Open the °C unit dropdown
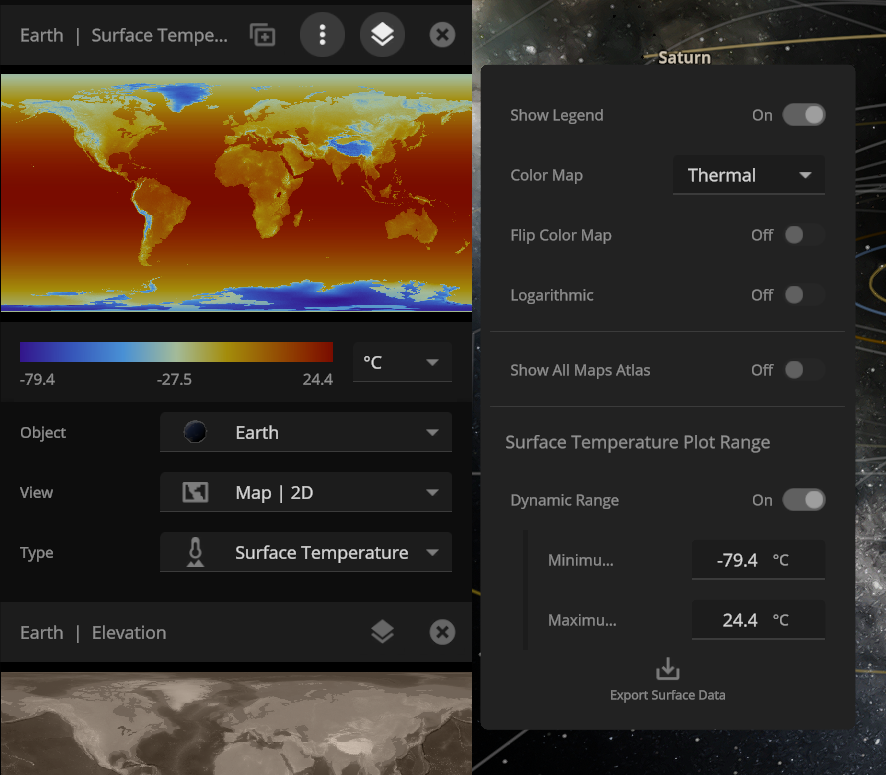Screen dimensions: 886x775 [x=402, y=362]
